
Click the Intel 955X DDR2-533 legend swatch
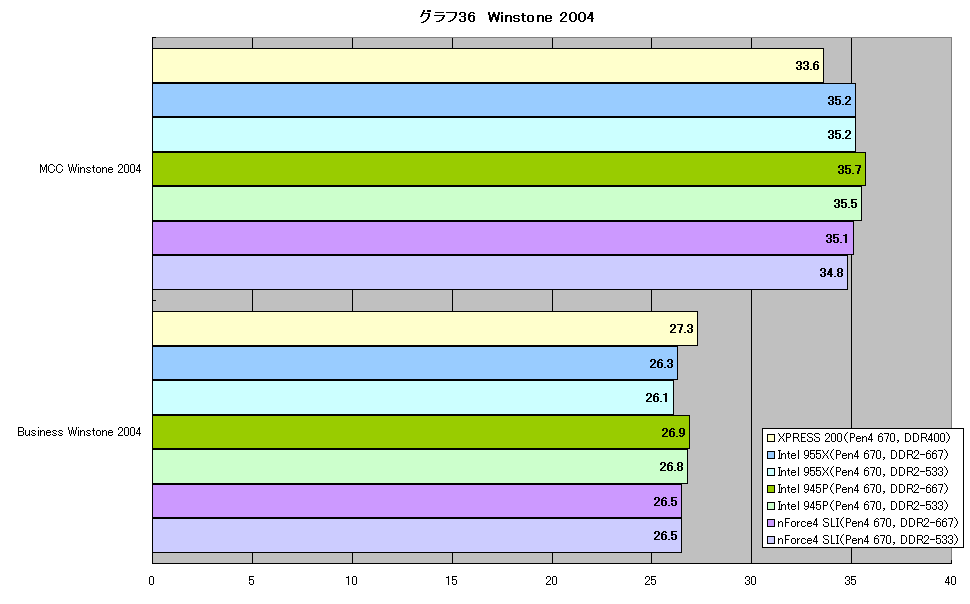[771, 472]
